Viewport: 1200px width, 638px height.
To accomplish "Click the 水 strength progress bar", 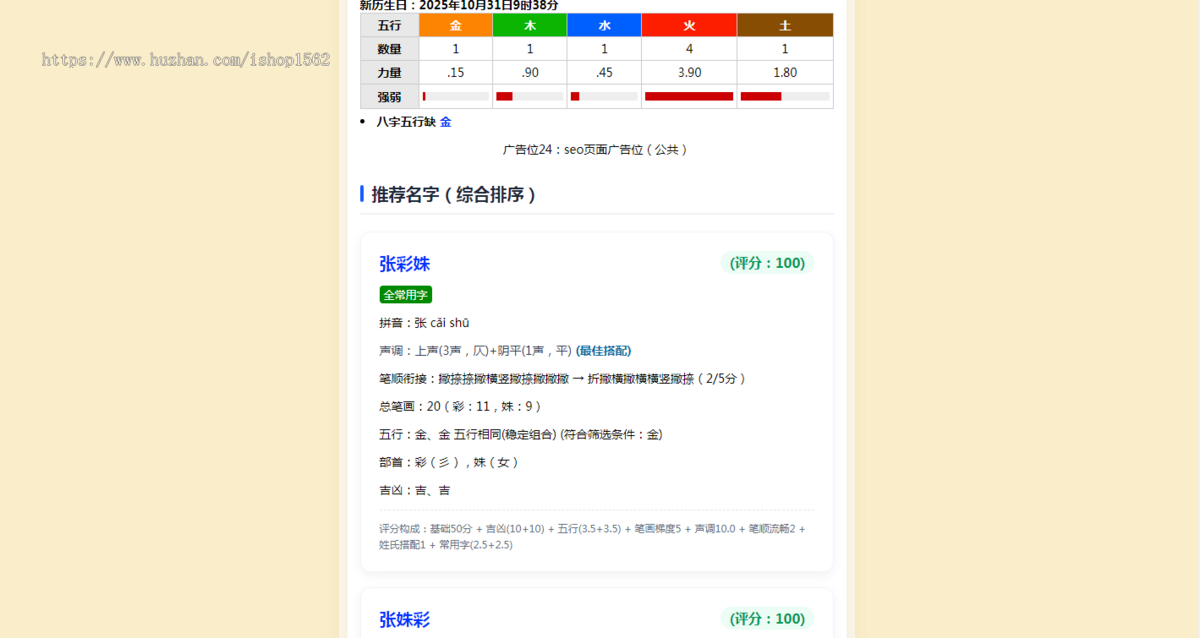I will point(604,97).
